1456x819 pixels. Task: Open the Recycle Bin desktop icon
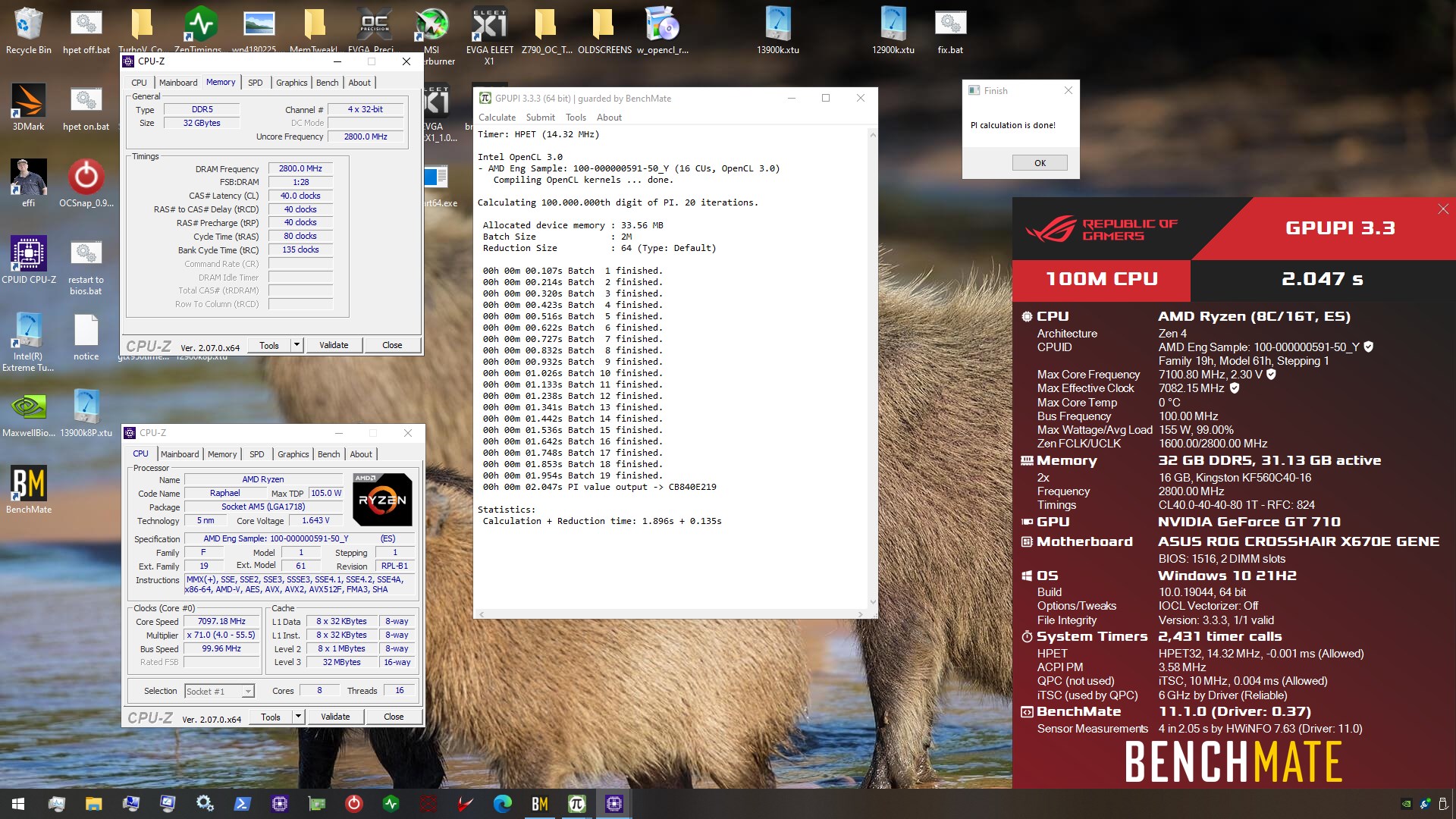tap(29, 30)
